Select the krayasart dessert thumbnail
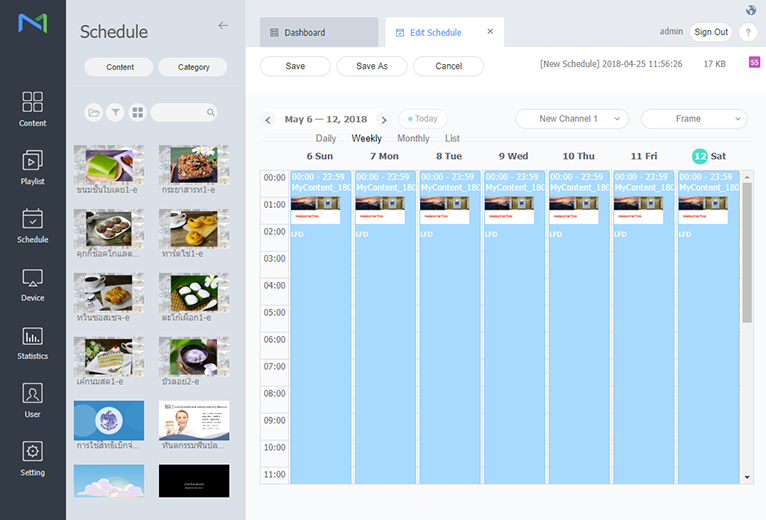 point(194,165)
